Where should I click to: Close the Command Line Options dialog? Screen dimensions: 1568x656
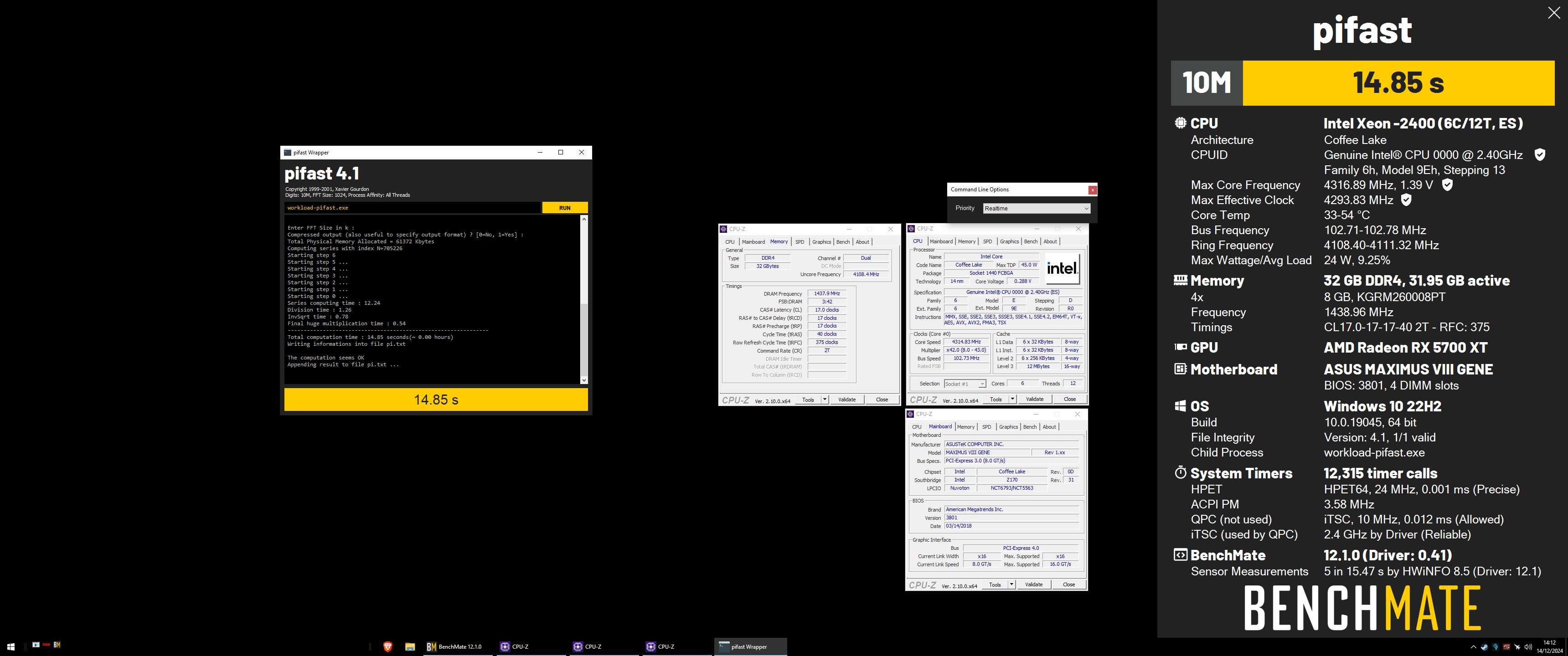(1093, 190)
